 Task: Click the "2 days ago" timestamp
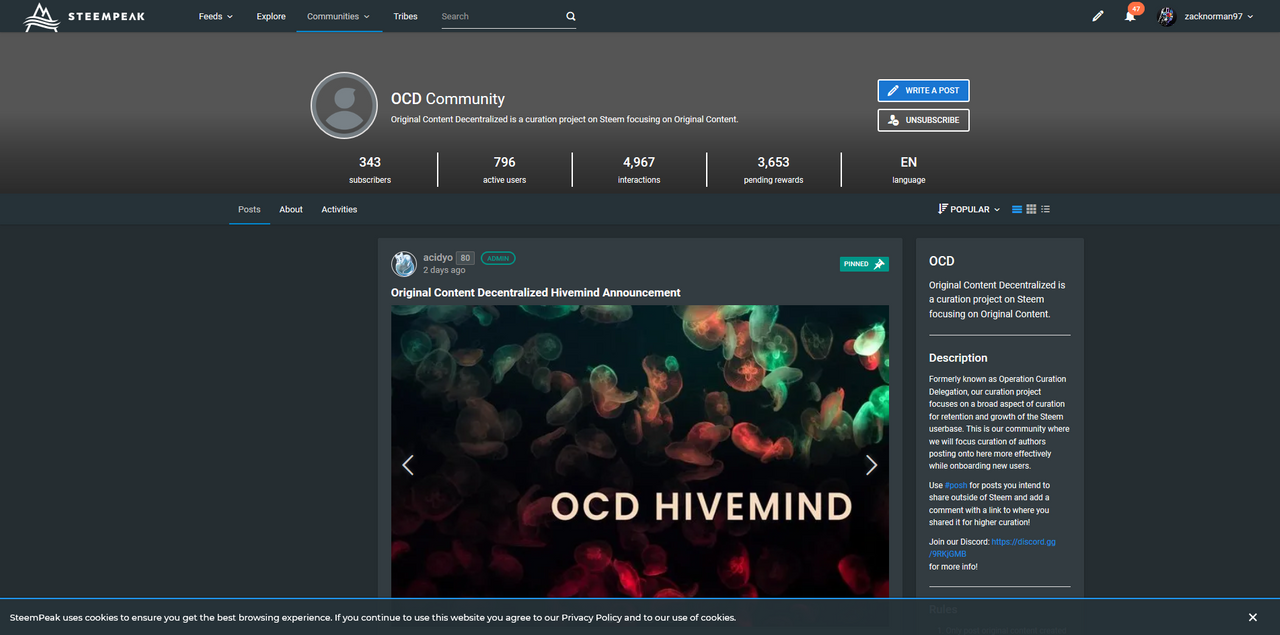[444, 270]
